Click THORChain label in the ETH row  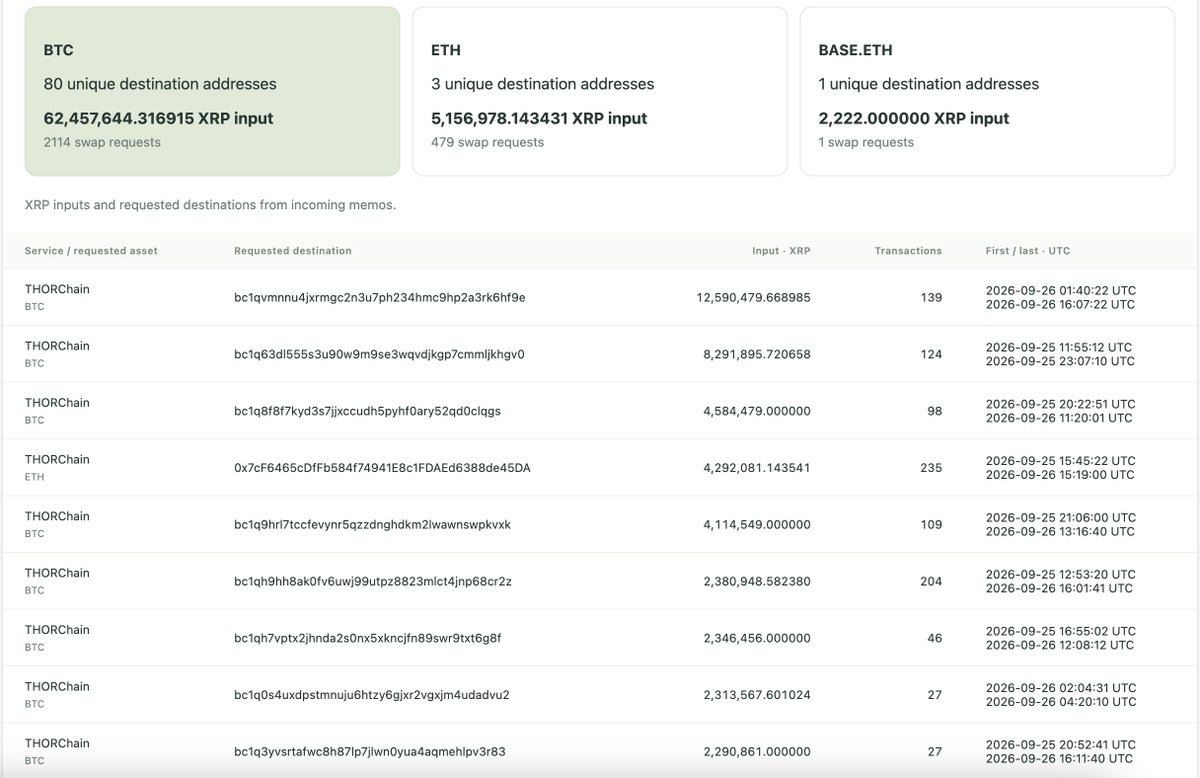(x=57, y=460)
